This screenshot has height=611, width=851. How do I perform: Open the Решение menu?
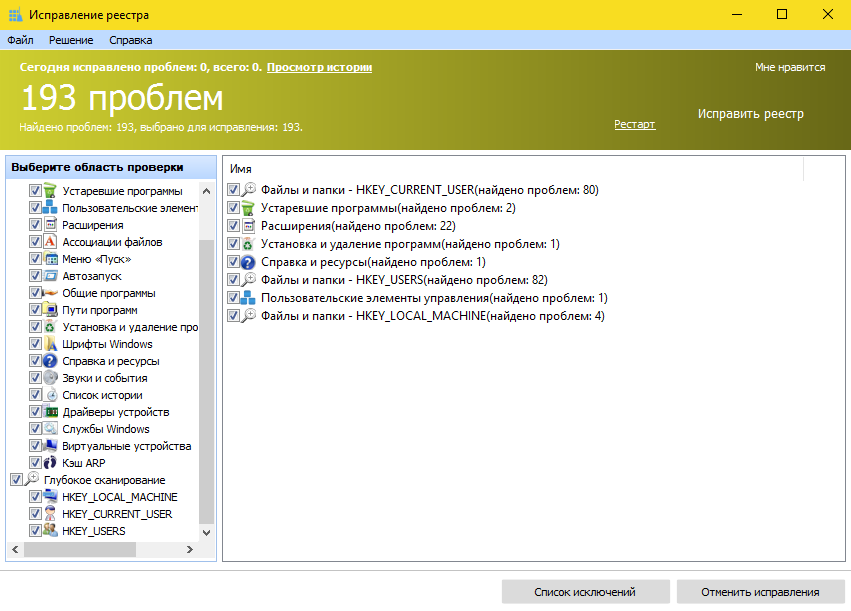click(71, 40)
